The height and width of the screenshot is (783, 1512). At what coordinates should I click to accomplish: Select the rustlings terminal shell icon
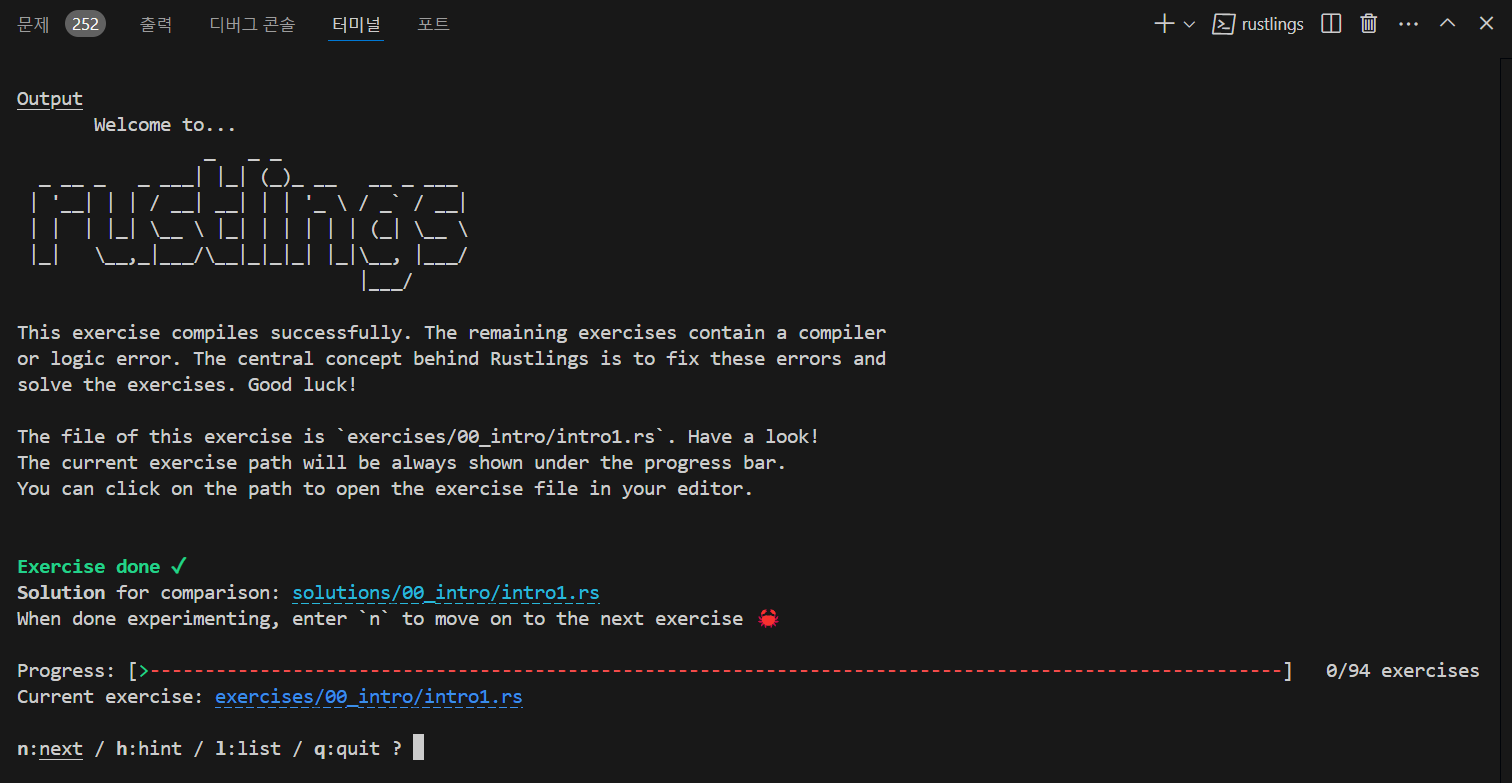(x=1222, y=24)
